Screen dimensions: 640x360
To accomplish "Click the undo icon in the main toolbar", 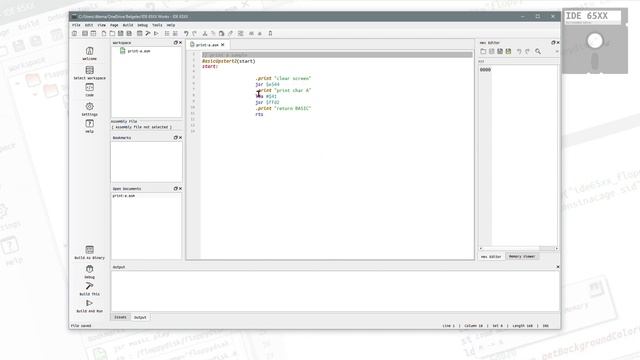I will 186,33.
